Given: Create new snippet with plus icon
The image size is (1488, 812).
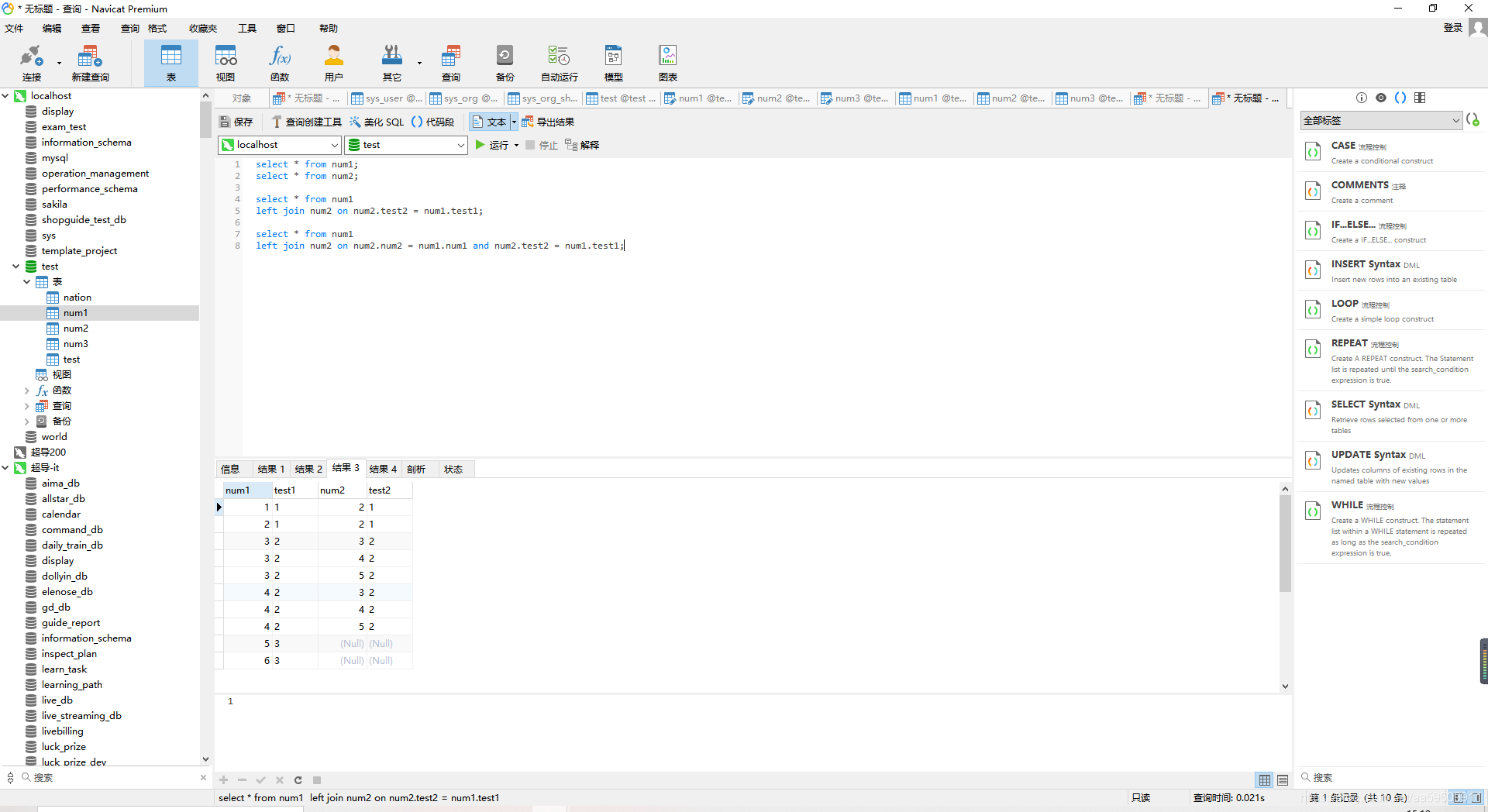Looking at the screenshot, I should (1473, 120).
